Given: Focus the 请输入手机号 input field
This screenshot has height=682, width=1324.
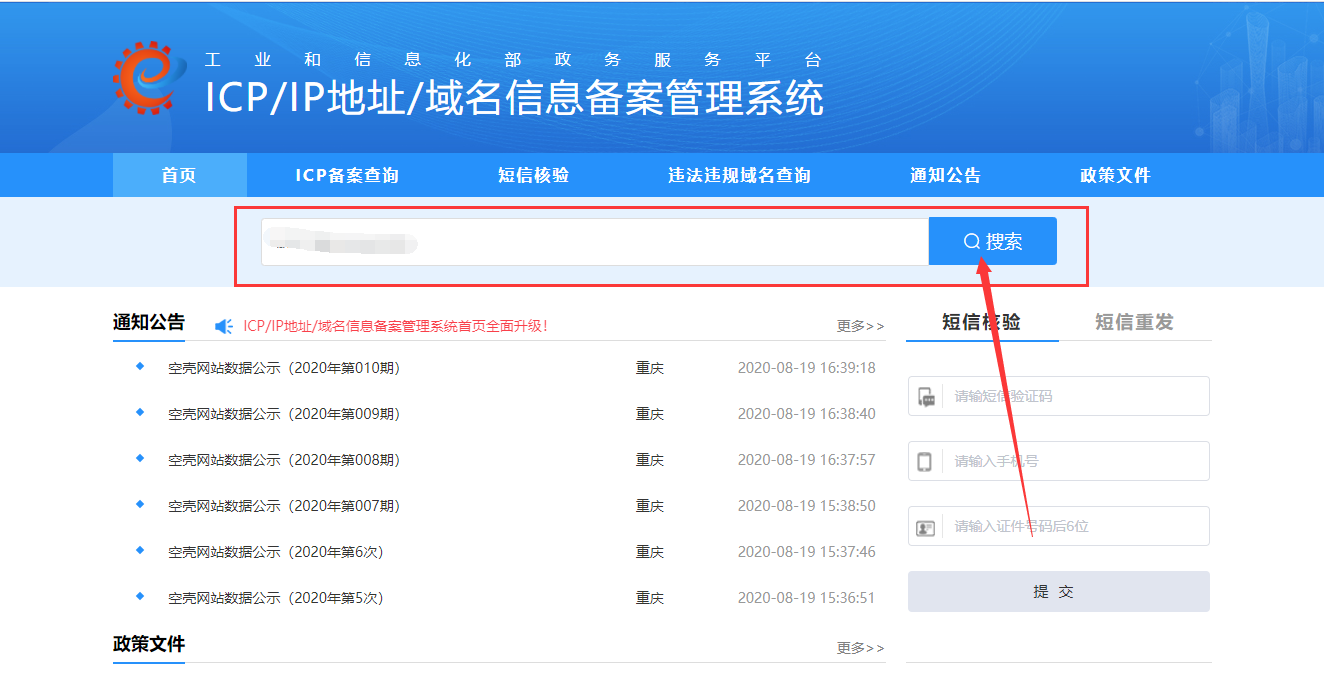Looking at the screenshot, I should [x=1059, y=461].
